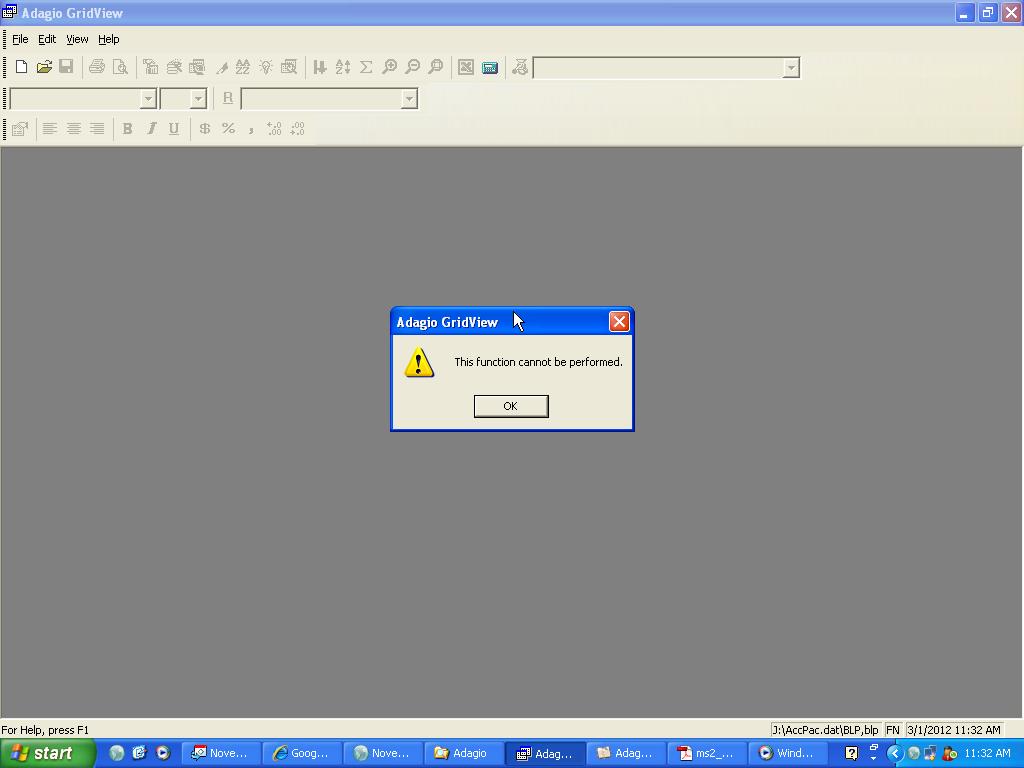Screen dimensions: 1024x768
Task: Open the View menu
Action: pyautogui.click(x=77, y=39)
